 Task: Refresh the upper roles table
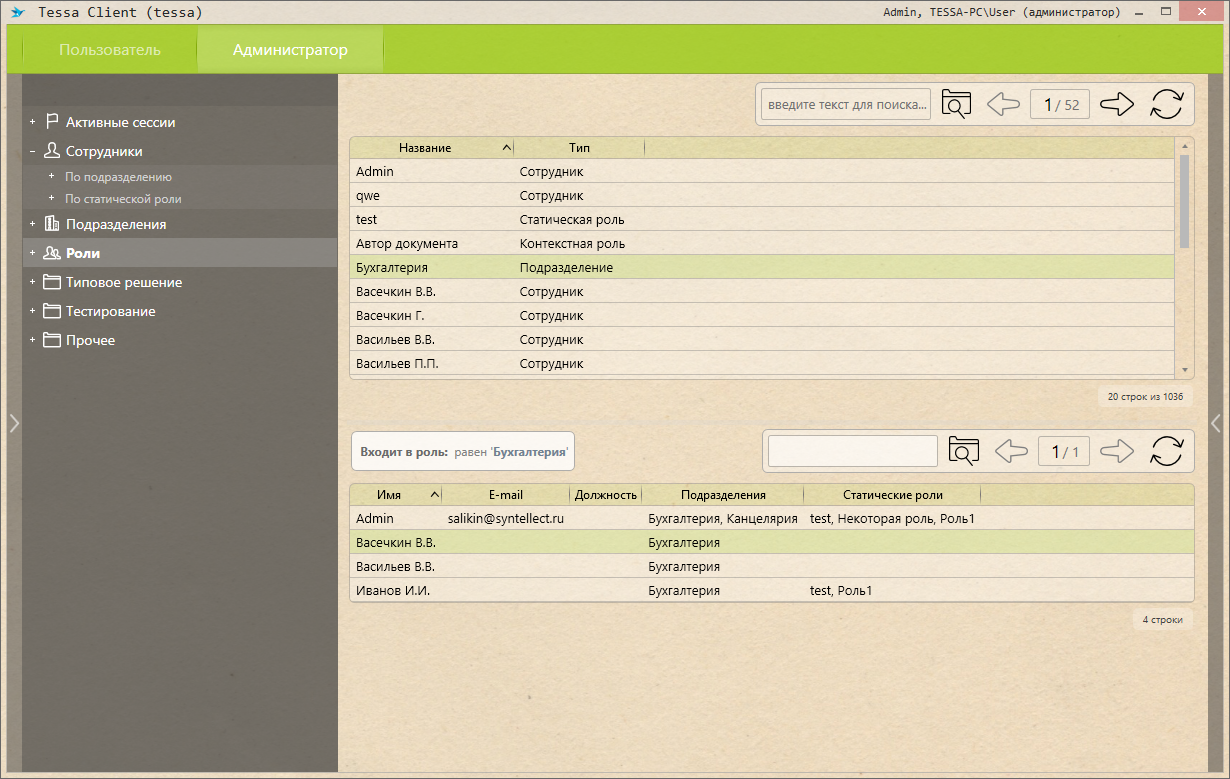click(x=1167, y=104)
